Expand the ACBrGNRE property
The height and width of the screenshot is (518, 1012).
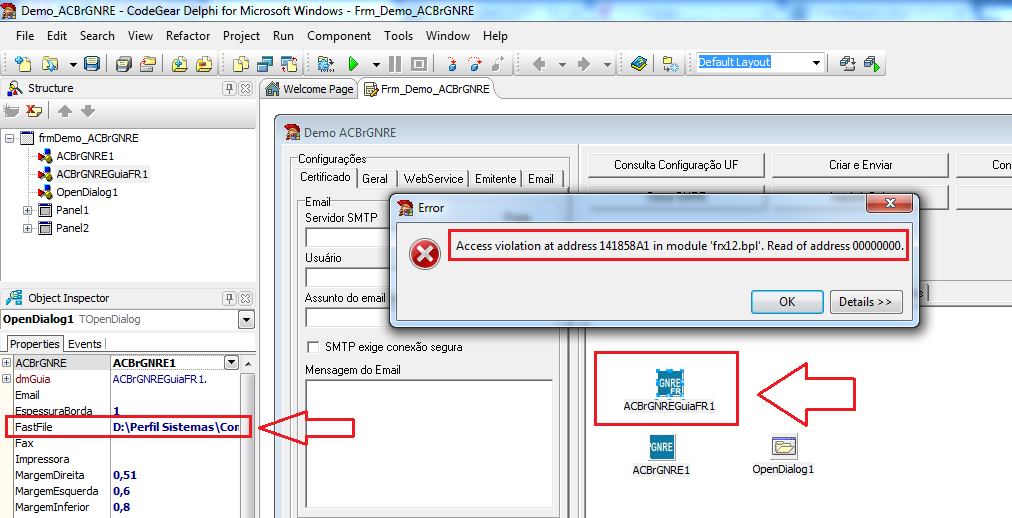click(x=6, y=363)
